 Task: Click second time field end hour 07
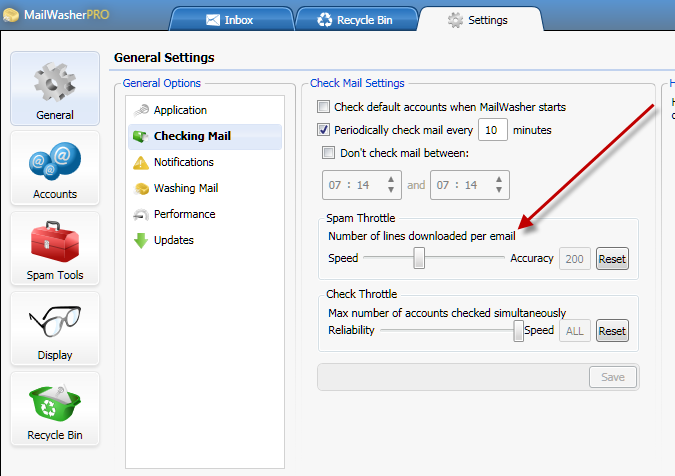coord(443,185)
